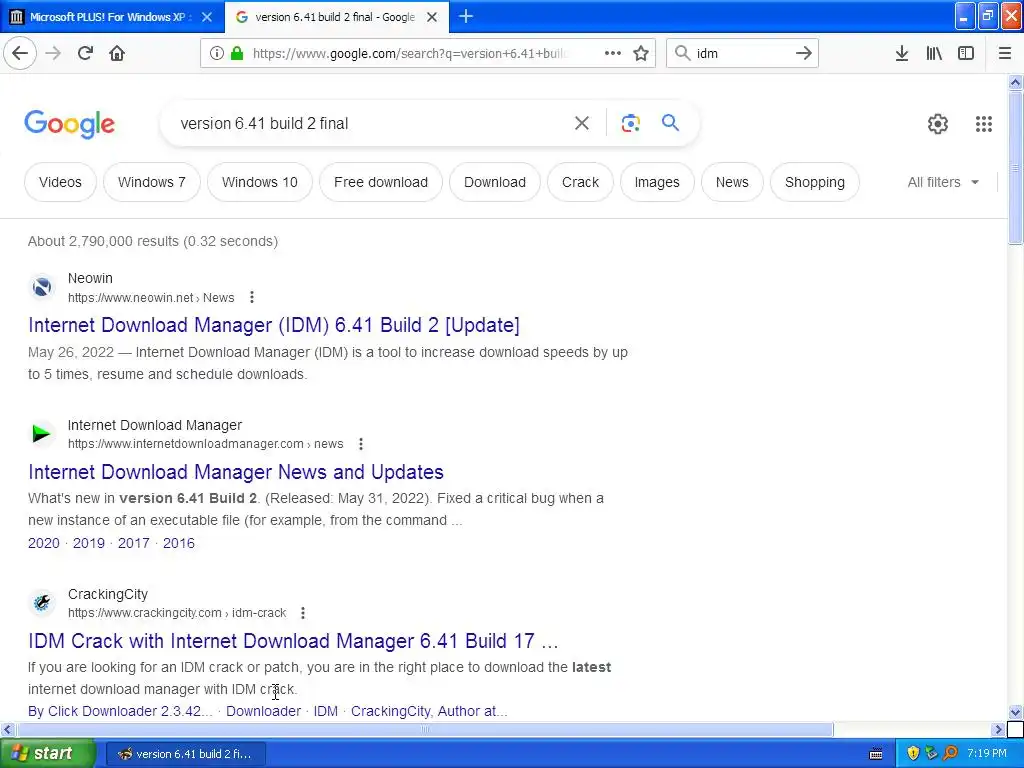Go back to the previous page
This screenshot has height=768, width=1024.
pyautogui.click(x=20, y=53)
